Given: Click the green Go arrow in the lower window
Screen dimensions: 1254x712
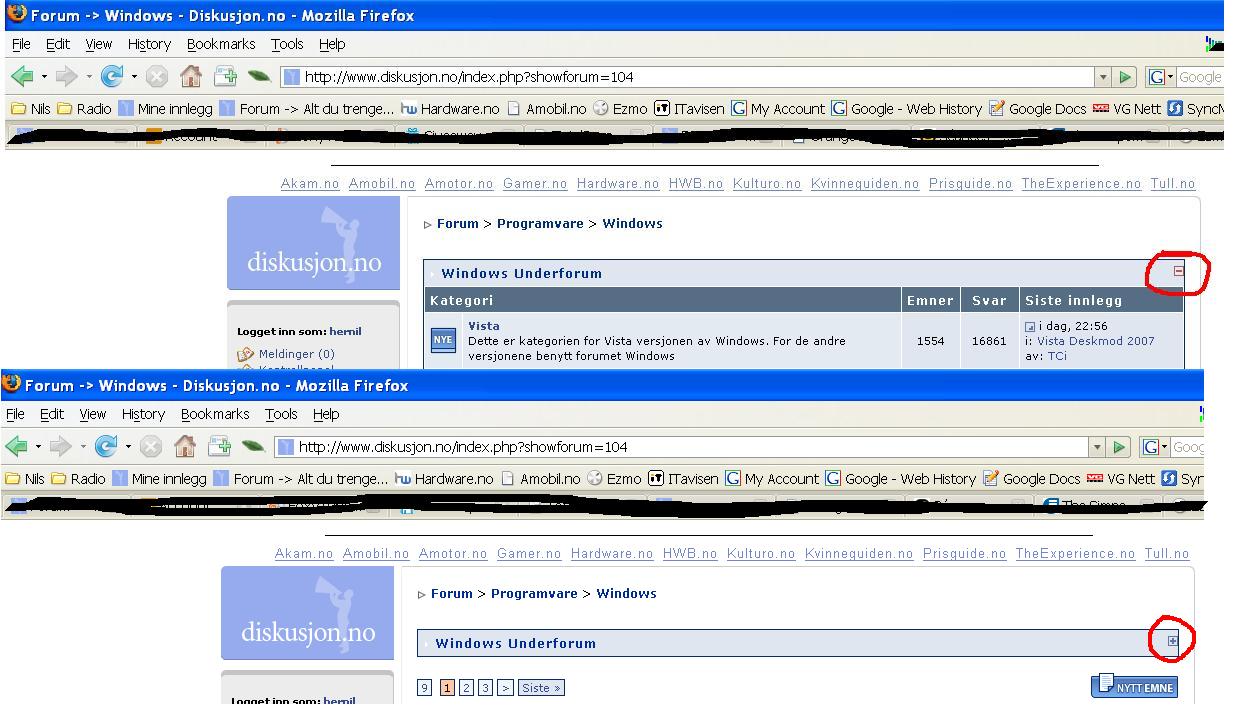Looking at the screenshot, I should tap(1120, 447).
